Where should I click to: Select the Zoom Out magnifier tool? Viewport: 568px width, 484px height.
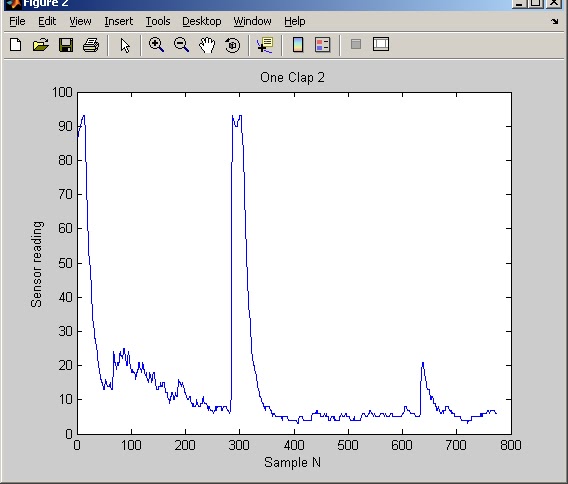181,45
